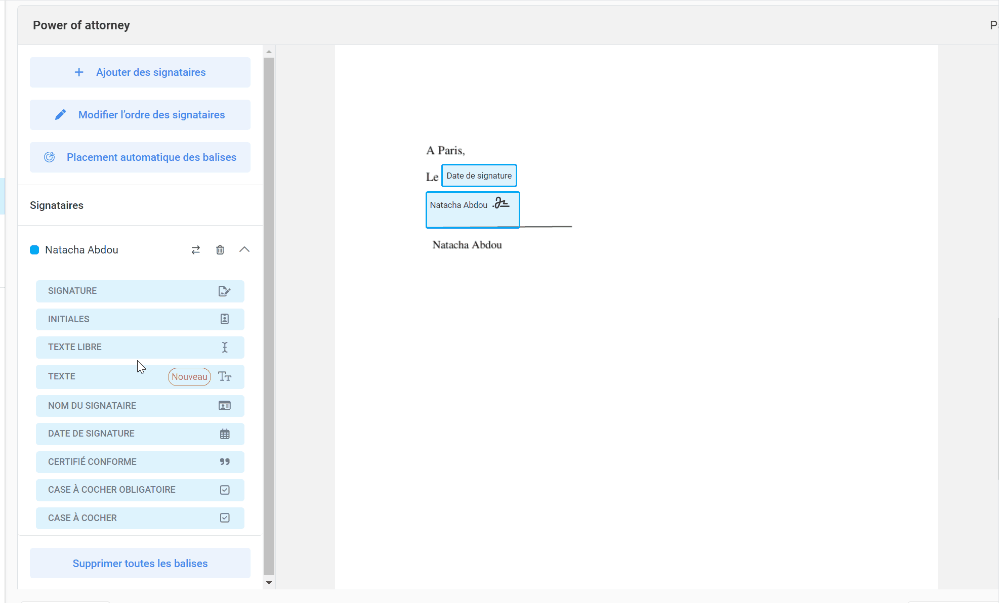Click the TEXTE typography icon
The width and height of the screenshot is (999, 603).
point(225,377)
